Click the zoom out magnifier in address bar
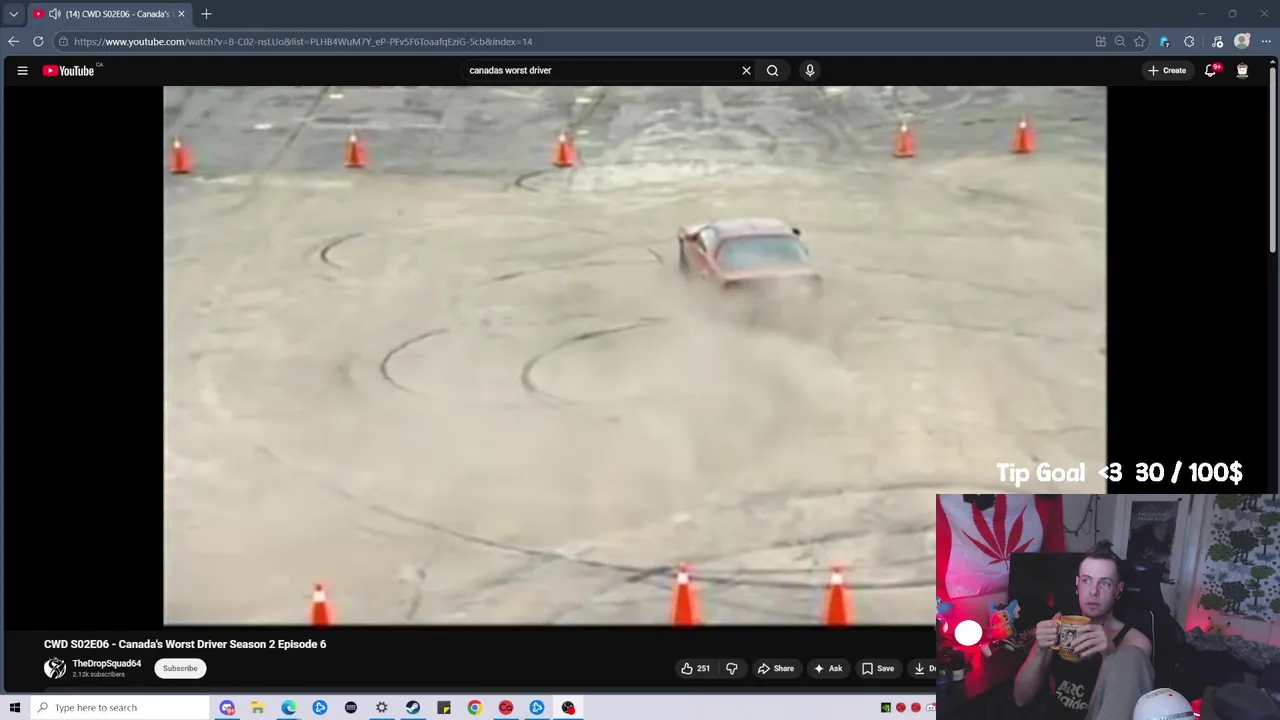The image size is (1280, 720). coord(1120,41)
